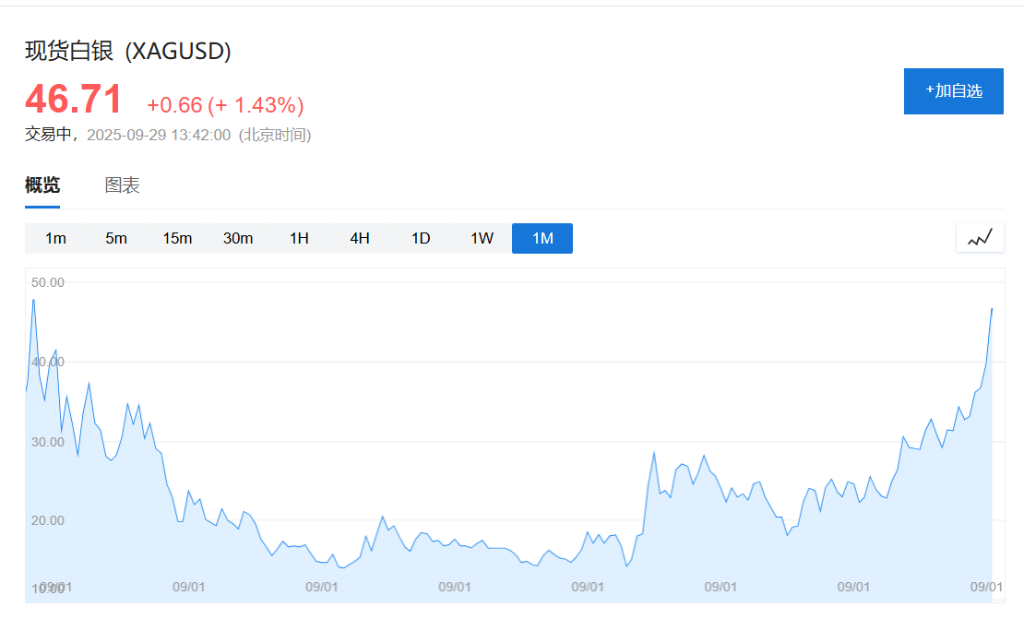Switch to 1W weekly view
The image size is (1024, 619).
point(482,238)
